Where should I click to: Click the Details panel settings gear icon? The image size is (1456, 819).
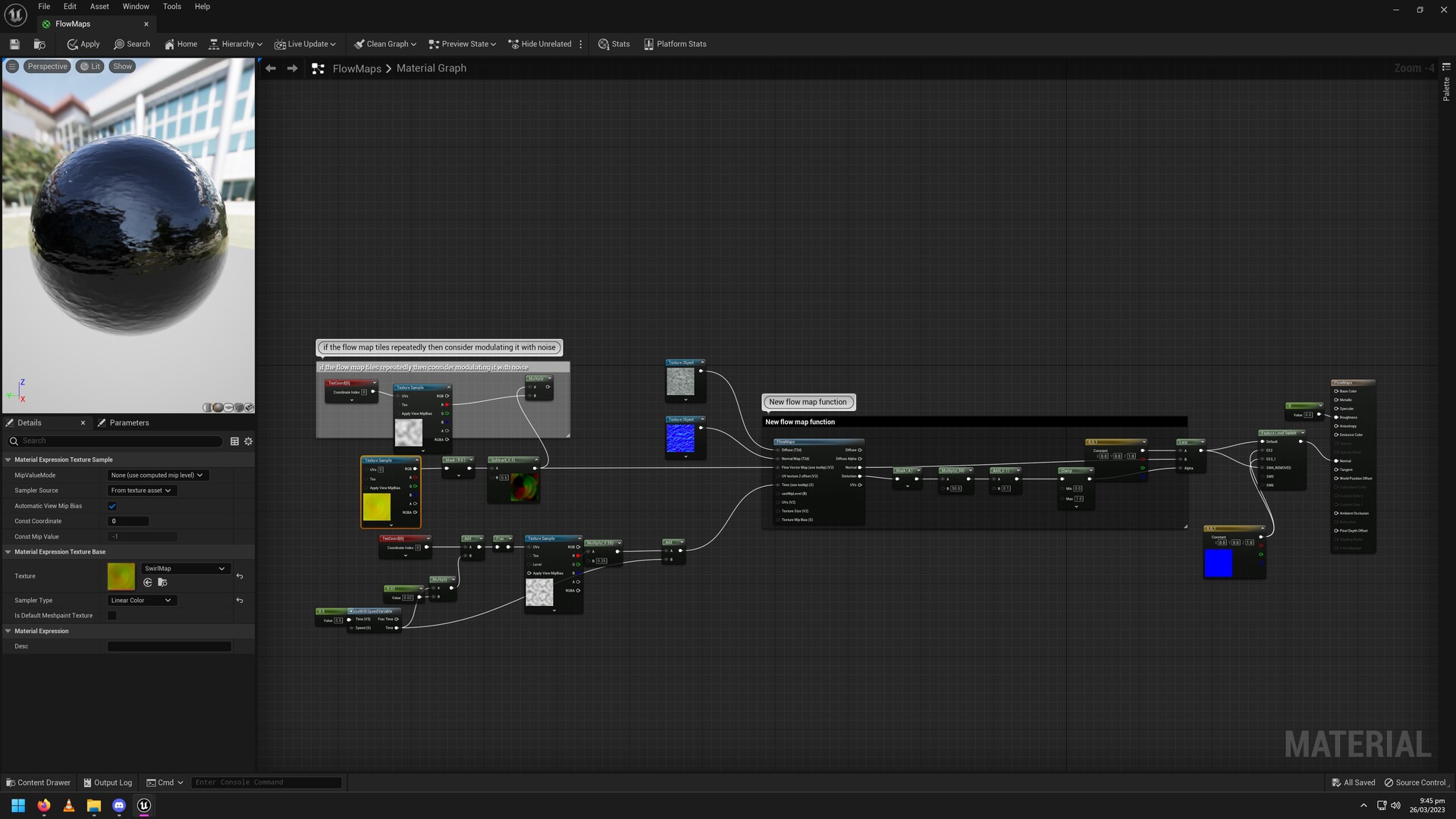pos(248,441)
